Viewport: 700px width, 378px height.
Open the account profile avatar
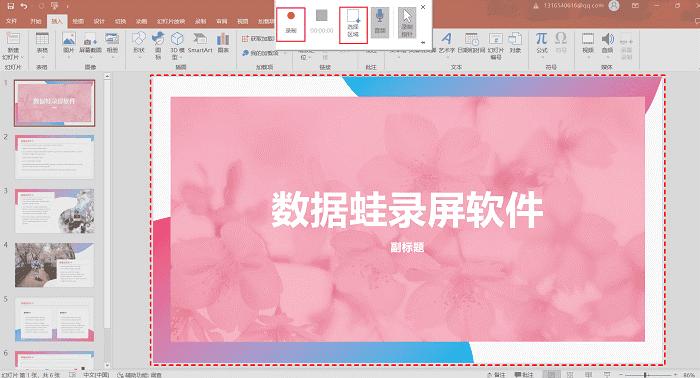[614, 6]
